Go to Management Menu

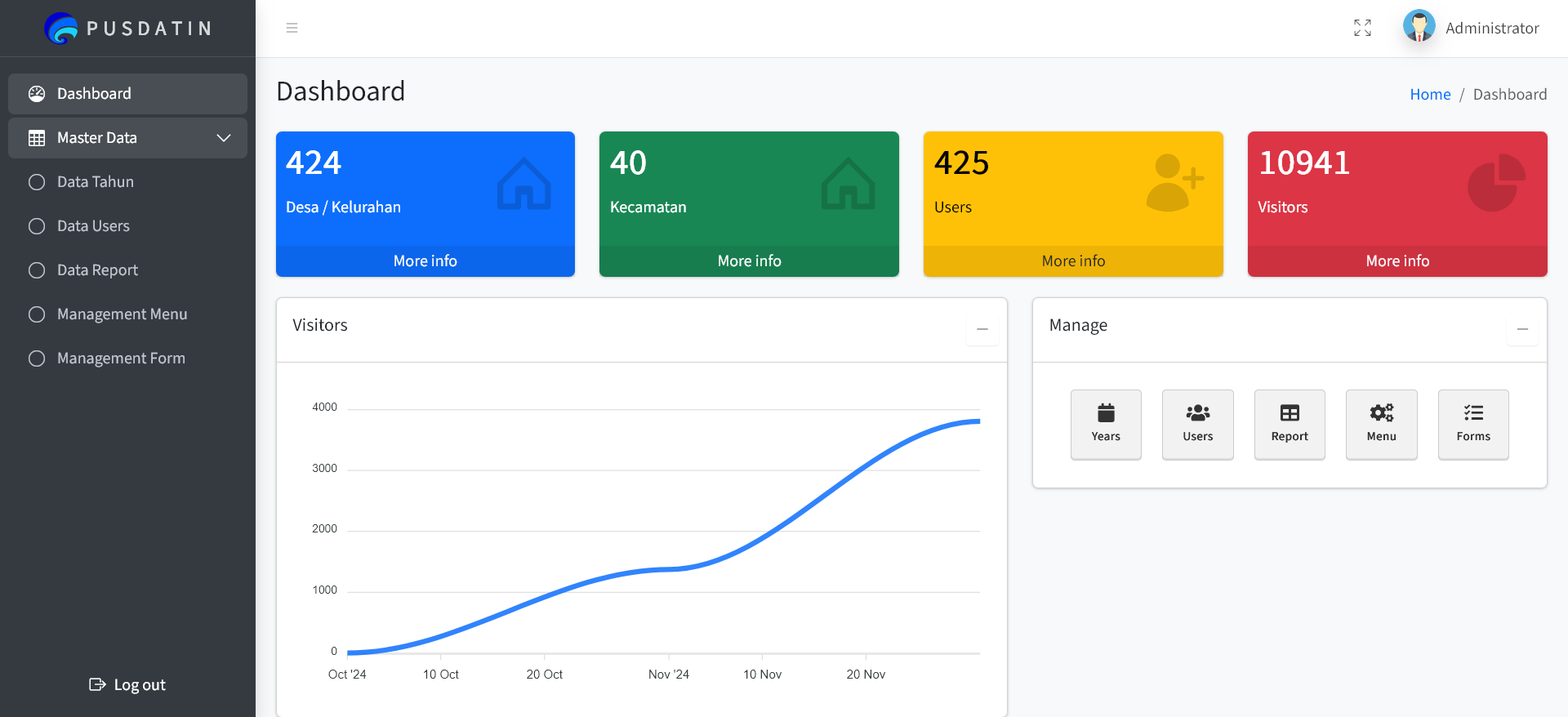tap(127, 314)
